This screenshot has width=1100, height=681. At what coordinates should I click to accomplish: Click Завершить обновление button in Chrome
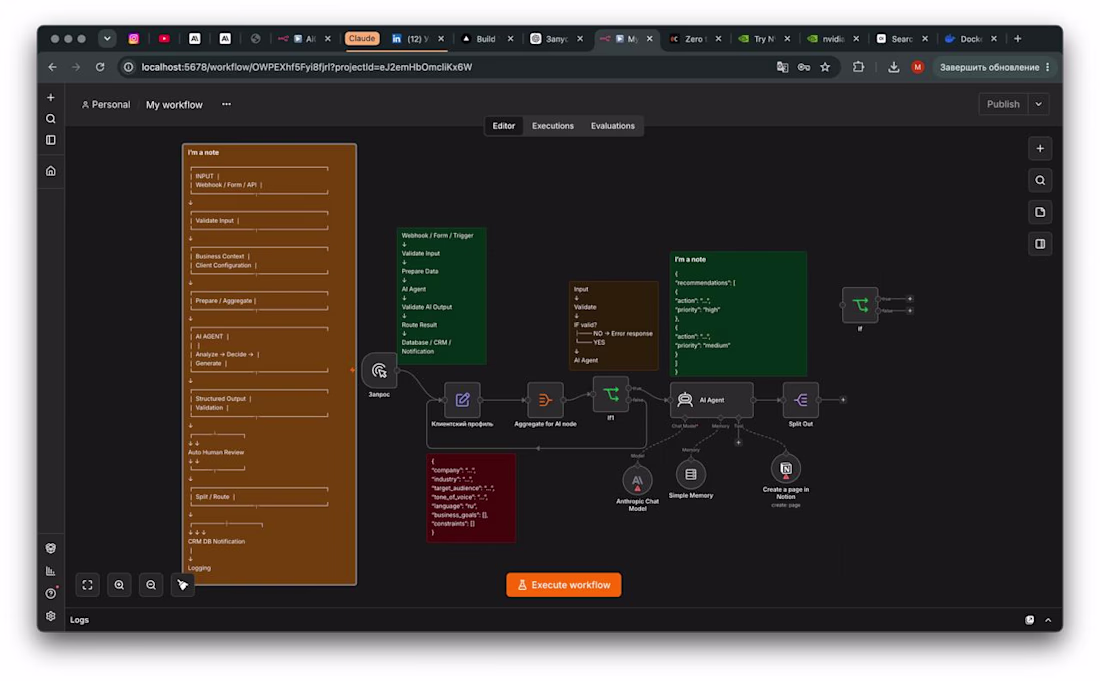coord(995,67)
